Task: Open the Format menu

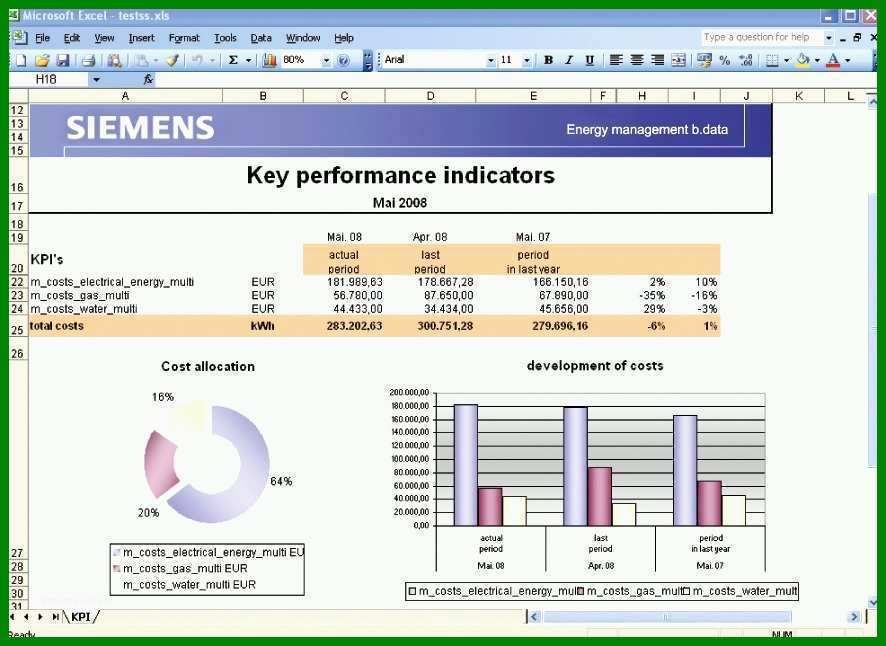Action: point(184,38)
